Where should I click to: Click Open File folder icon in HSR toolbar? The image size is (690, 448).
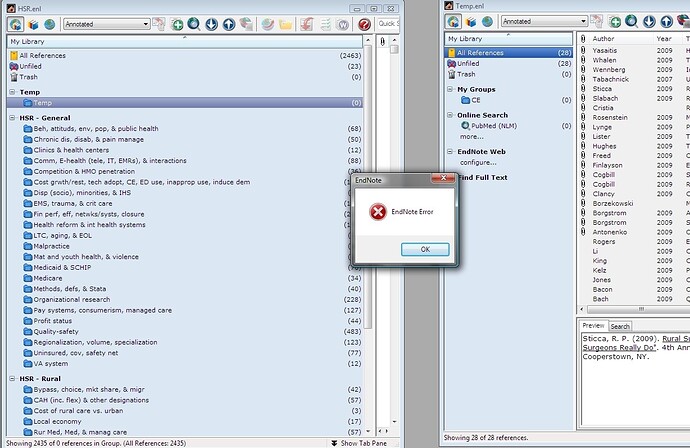[x=285, y=24]
